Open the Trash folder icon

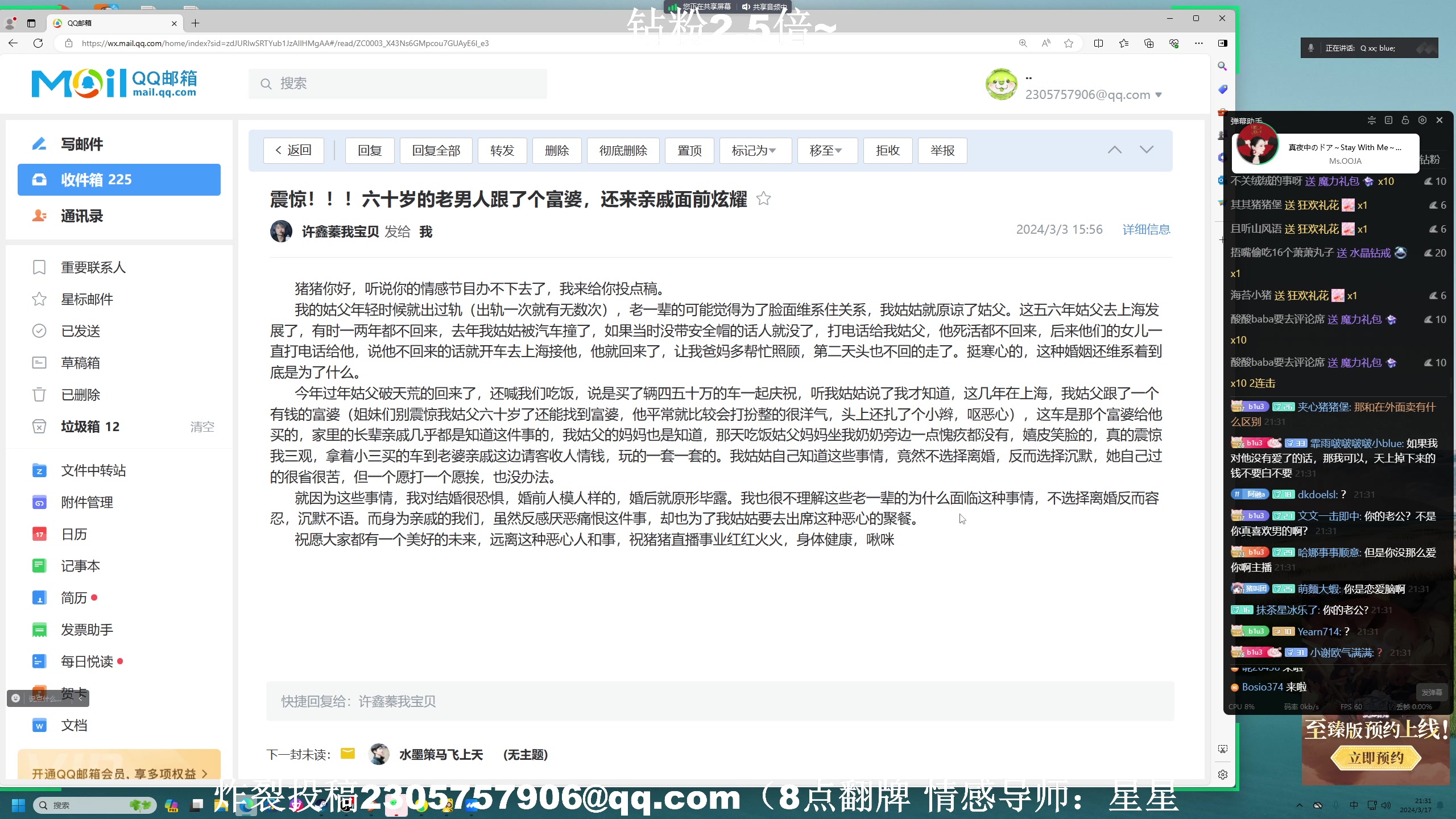click(39, 395)
